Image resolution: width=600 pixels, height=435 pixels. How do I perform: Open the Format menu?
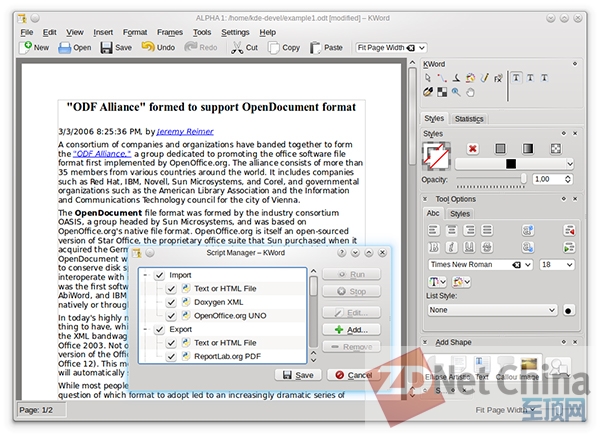click(x=135, y=33)
